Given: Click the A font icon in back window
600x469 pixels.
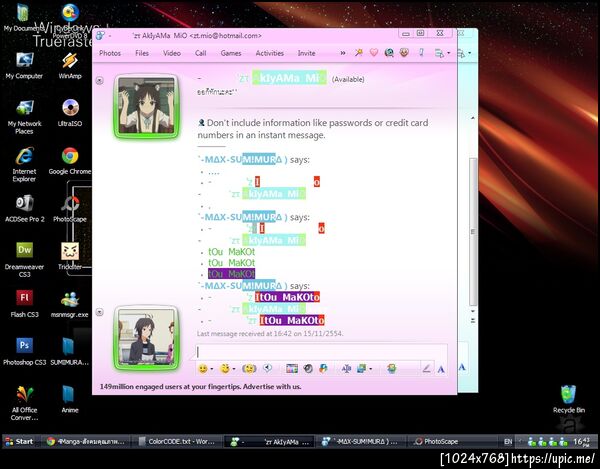Looking at the screenshot, I should [x=462, y=368].
